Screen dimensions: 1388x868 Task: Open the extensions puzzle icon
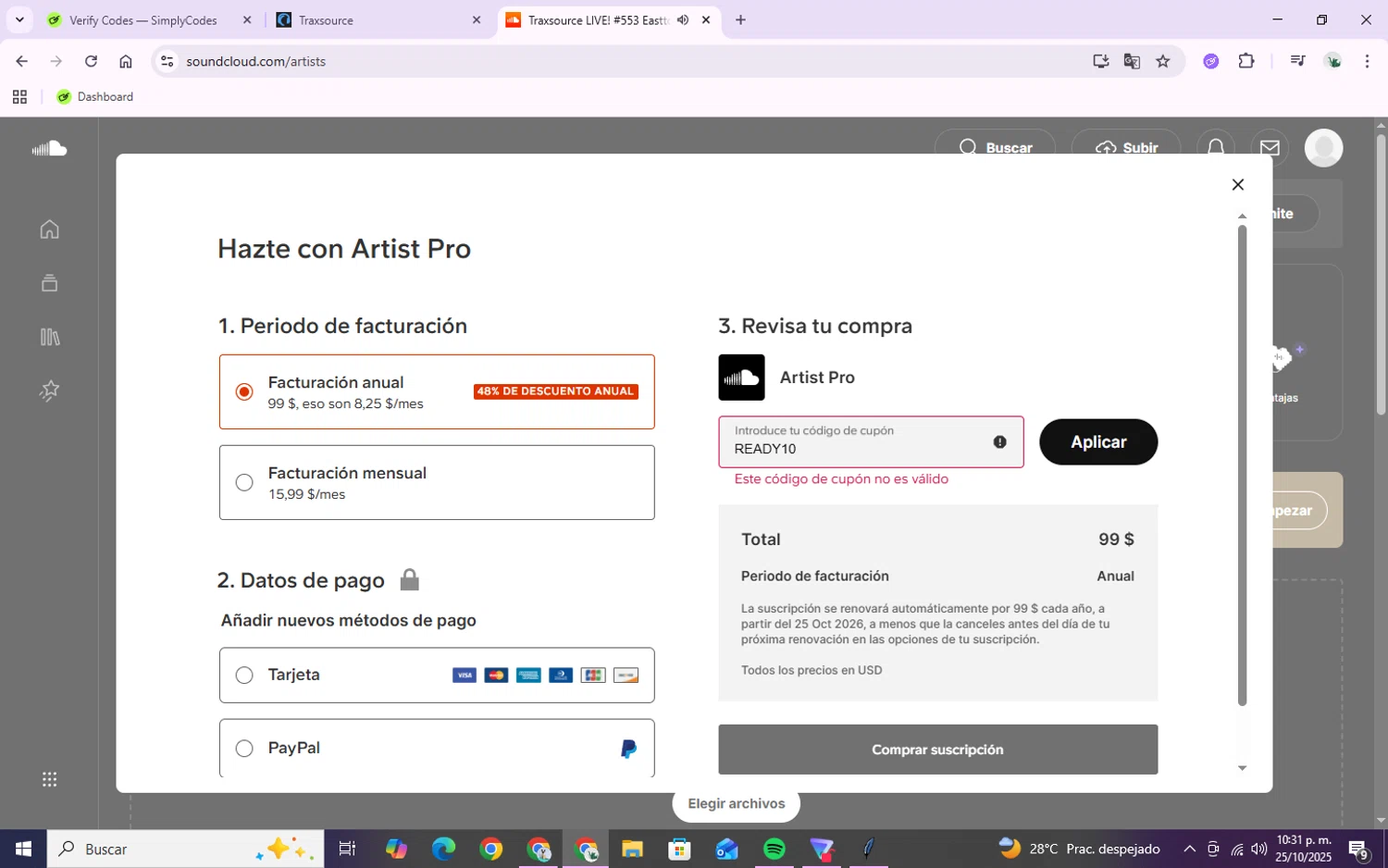point(1246,61)
